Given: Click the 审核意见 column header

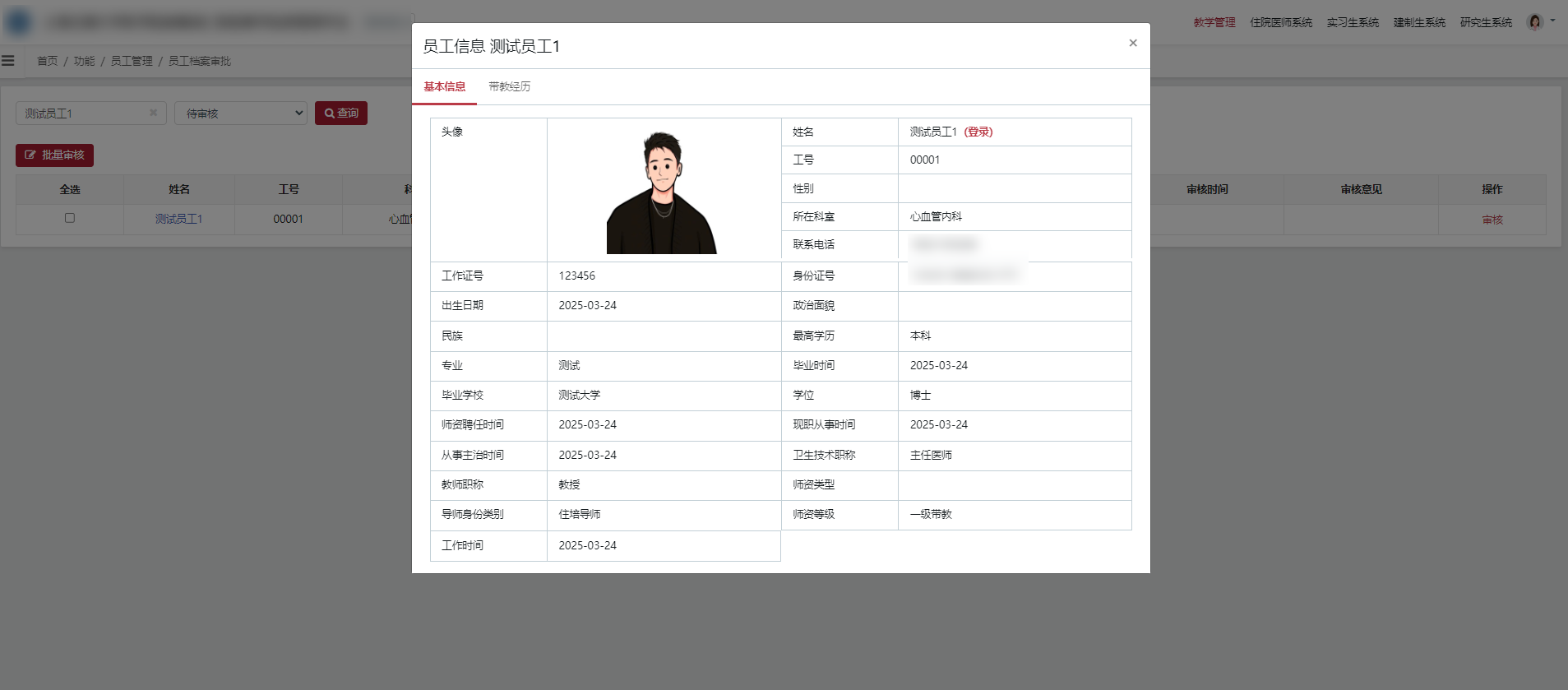Looking at the screenshot, I should 1362,189.
